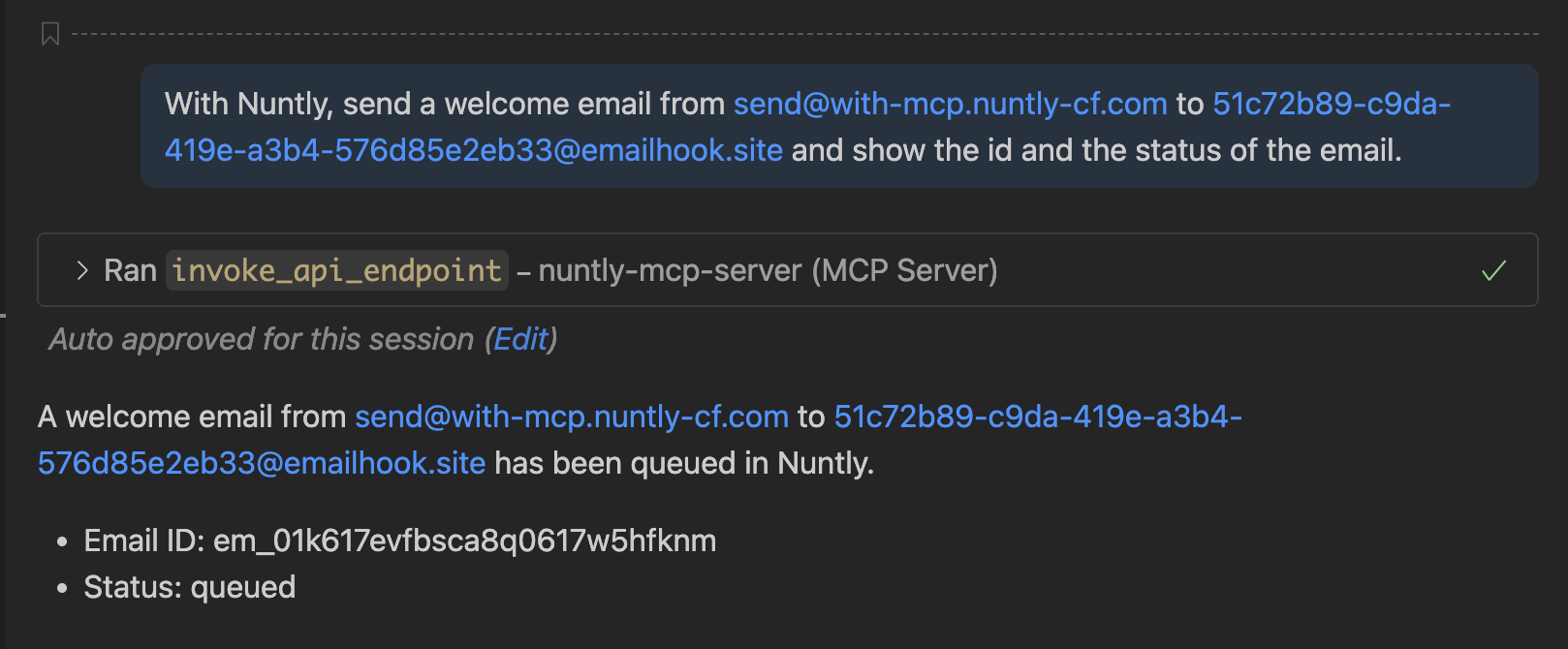Open the sender email link in the response
This screenshot has height=649, width=1568.
(571, 417)
